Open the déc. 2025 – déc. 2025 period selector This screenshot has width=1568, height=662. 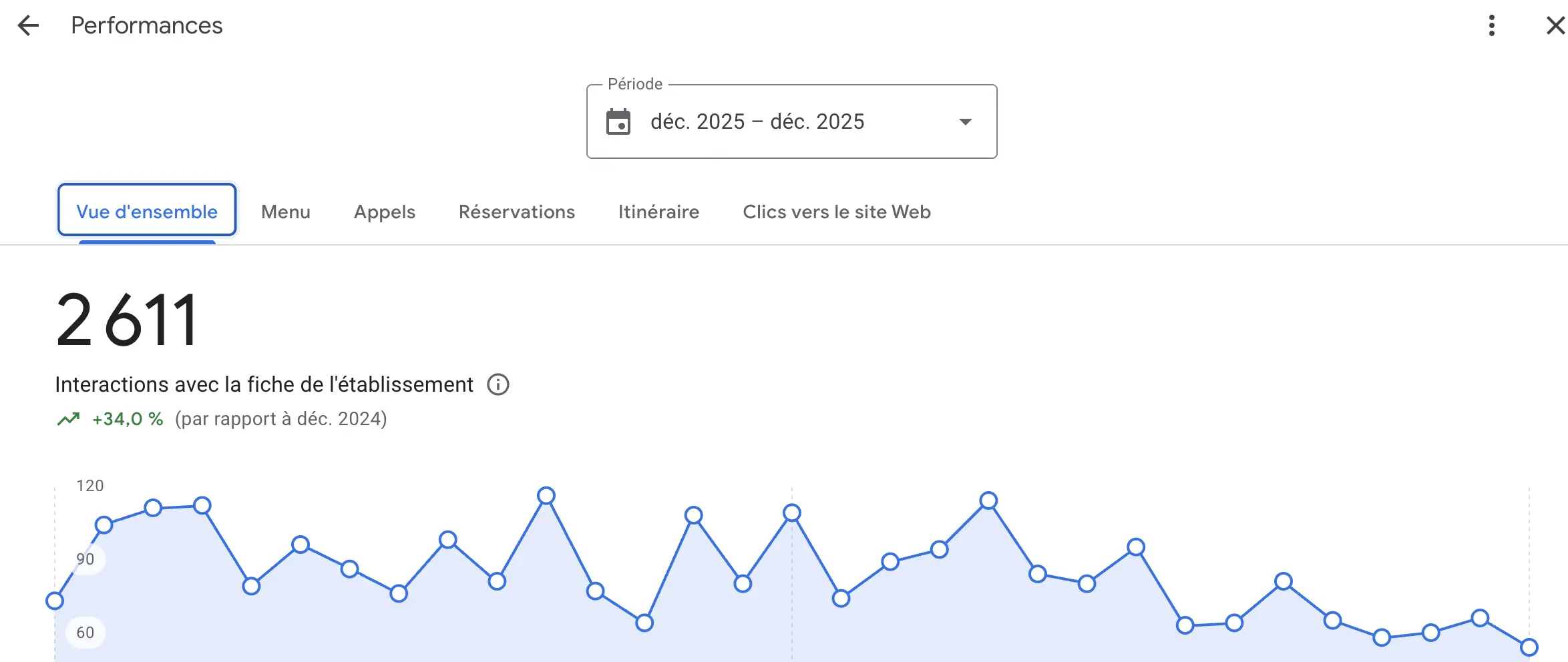[x=757, y=122]
